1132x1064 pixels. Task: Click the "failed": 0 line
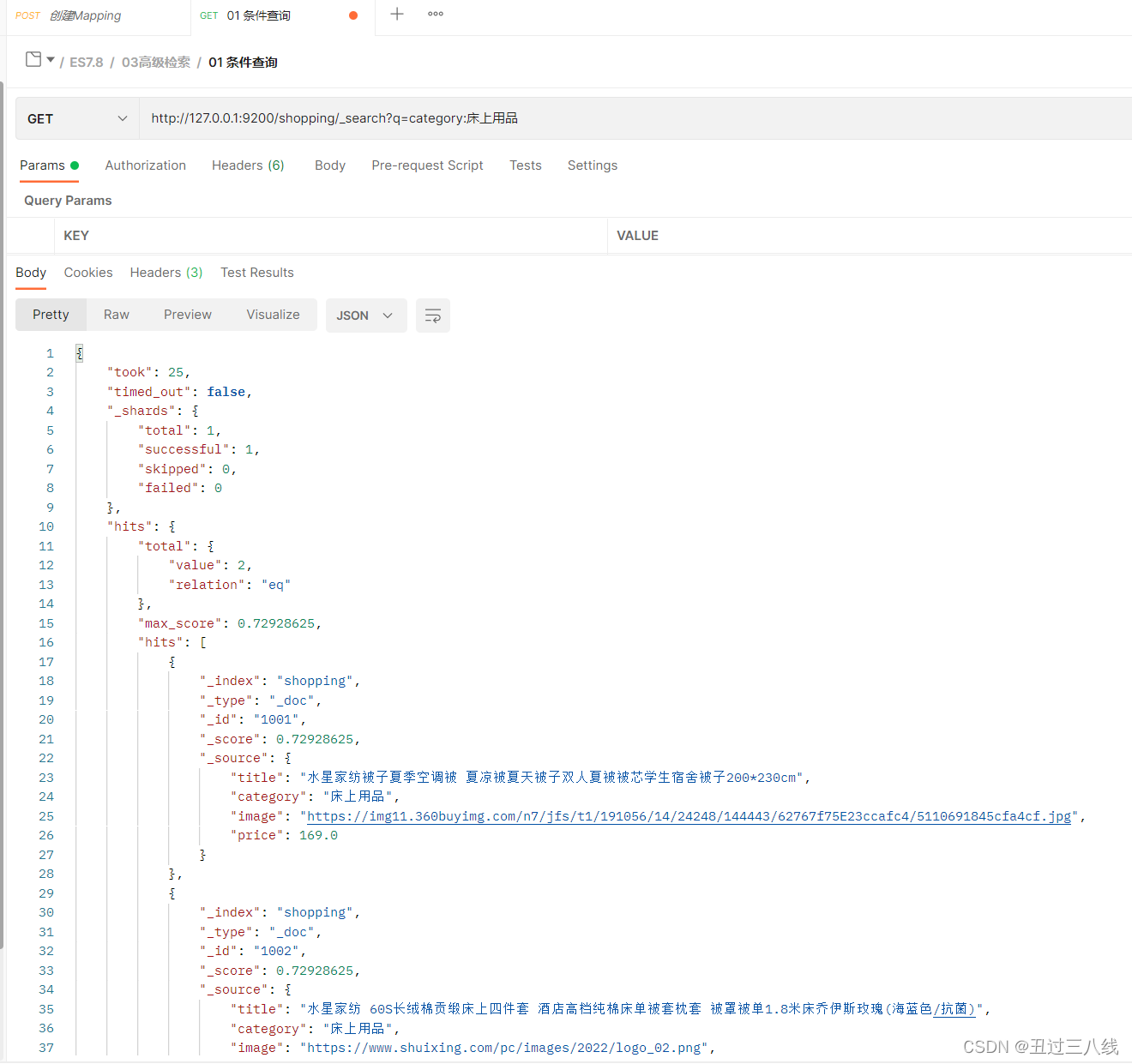pyautogui.click(x=180, y=488)
